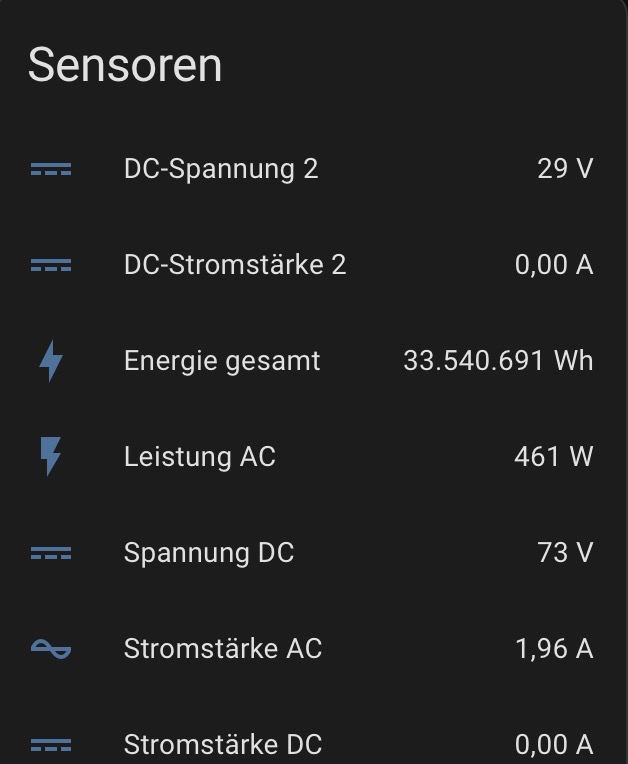Click the Leistung AC flash icon

pos(51,457)
